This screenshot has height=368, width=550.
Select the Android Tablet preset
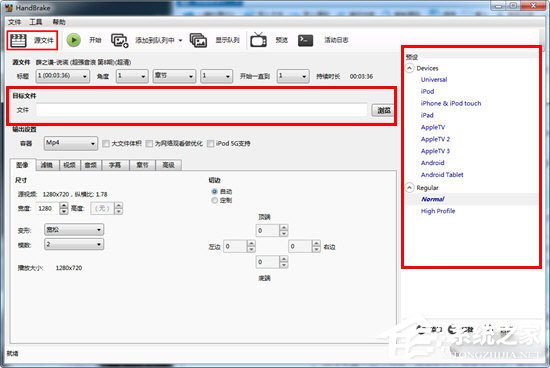[x=442, y=175]
